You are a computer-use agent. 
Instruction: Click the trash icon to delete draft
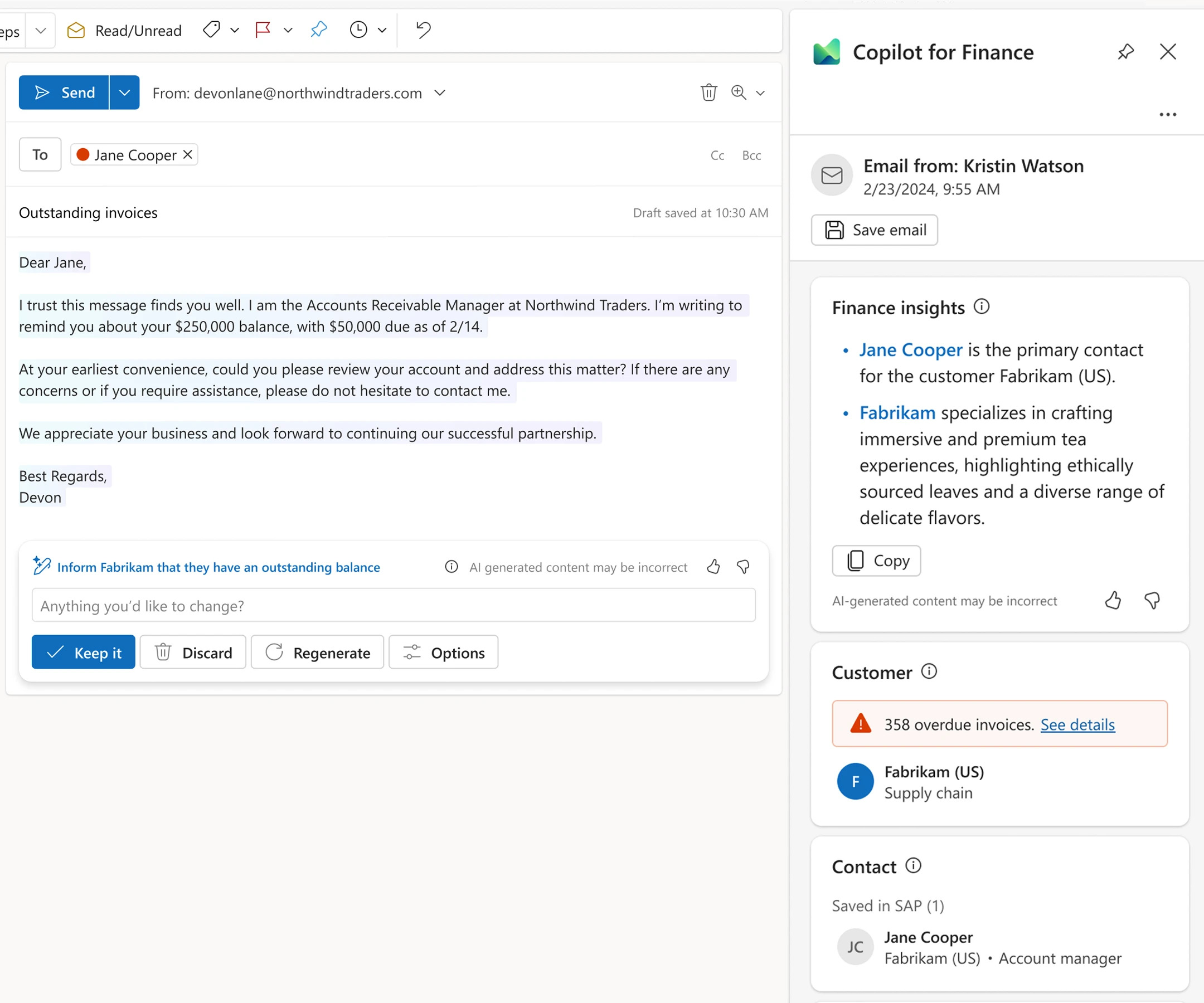coord(708,92)
